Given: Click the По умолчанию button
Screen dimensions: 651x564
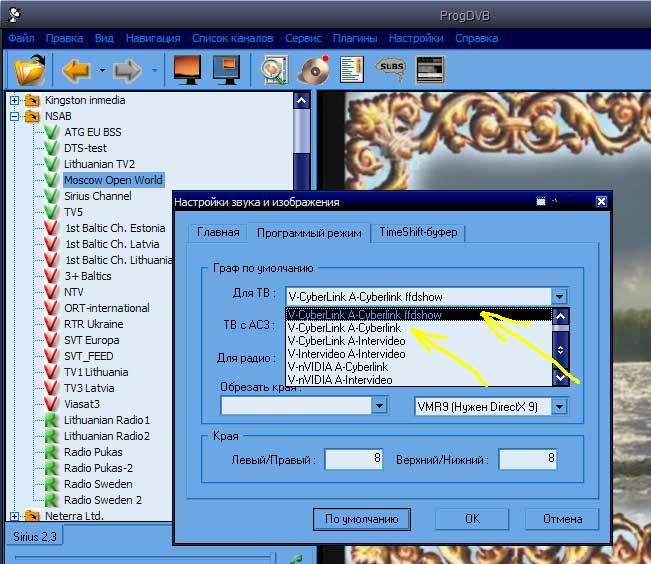Looking at the screenshot, I should point(362,519).
